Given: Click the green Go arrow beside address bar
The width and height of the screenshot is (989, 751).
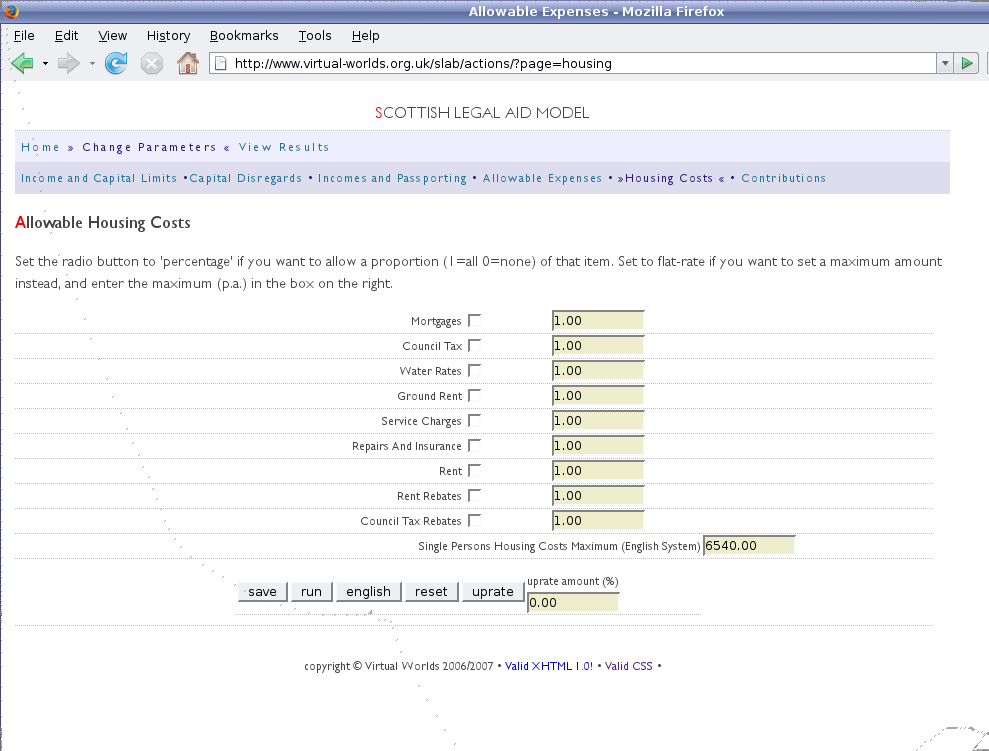Looking at the screenshot, I should pos(967,63).
